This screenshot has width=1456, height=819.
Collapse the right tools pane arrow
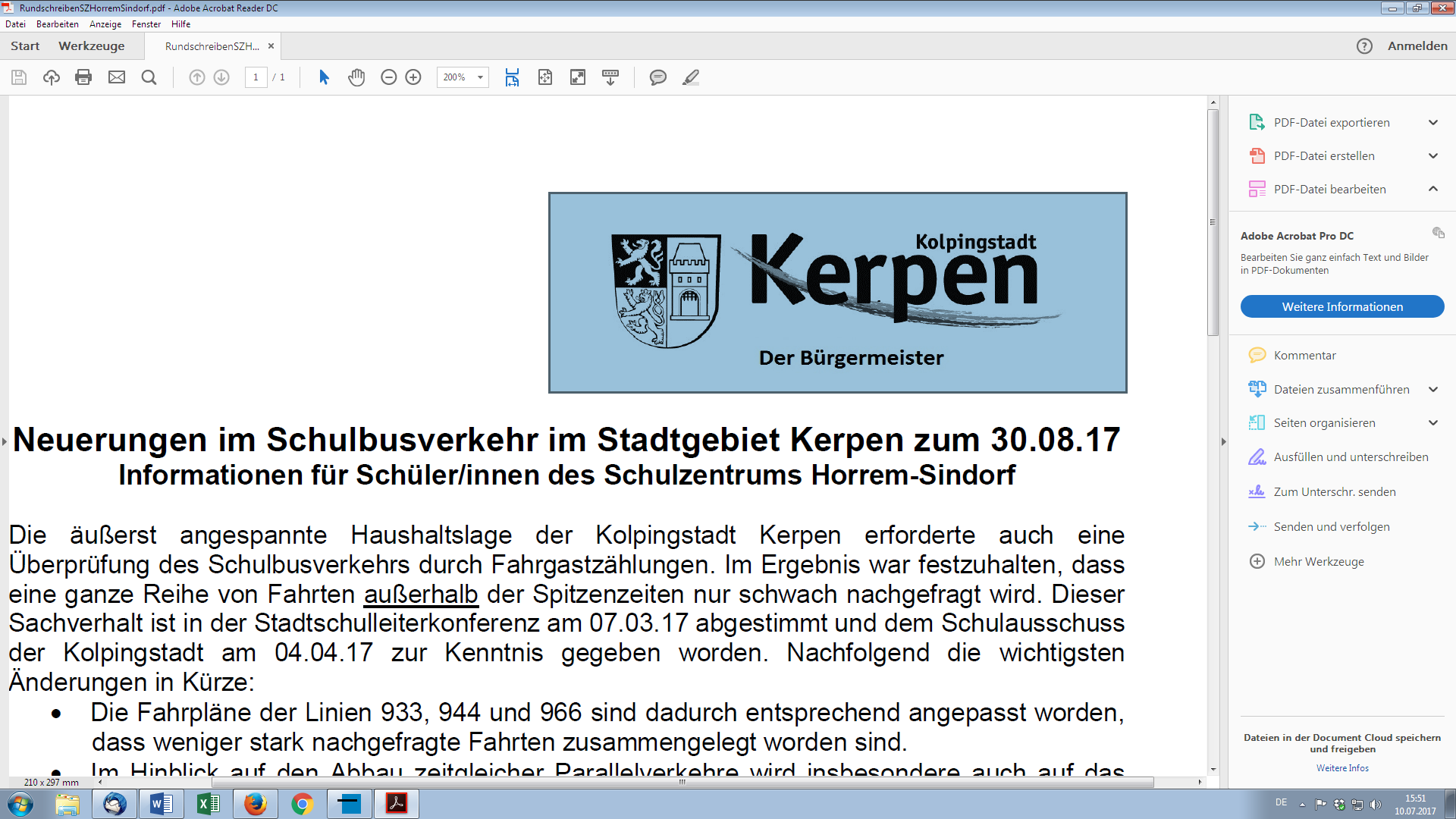point(1223,441)
